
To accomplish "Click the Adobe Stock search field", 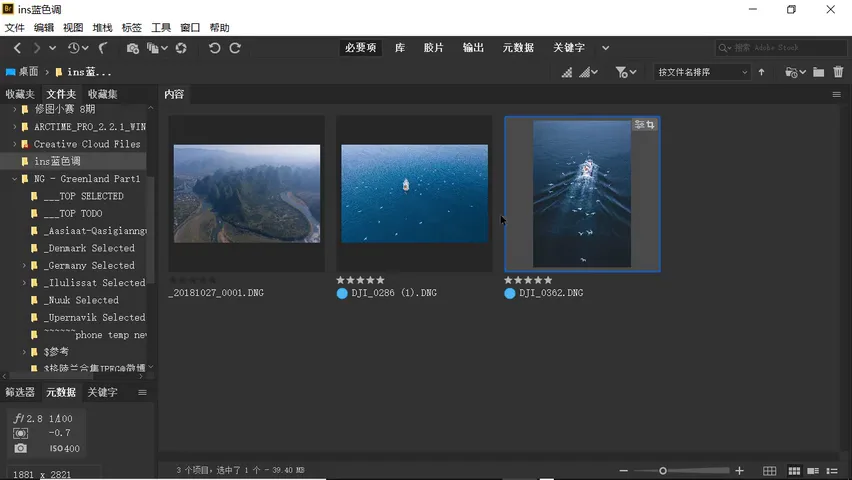I will coord(780,48).
